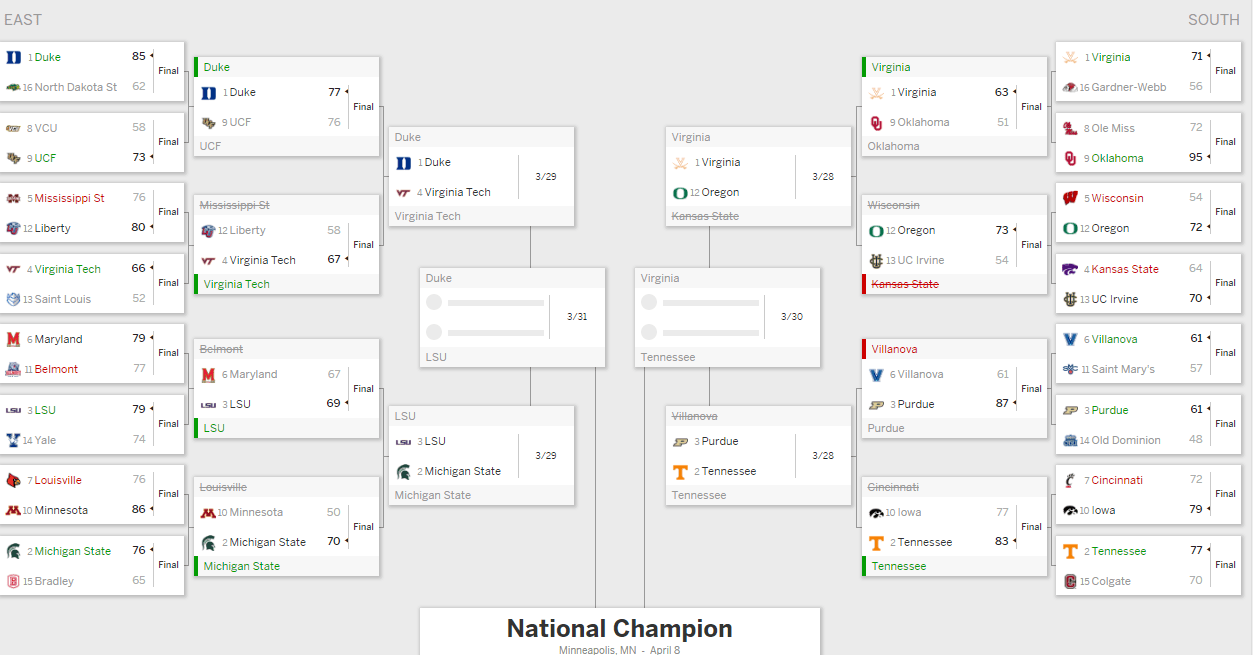This screenshot has width=1253, height=655.
Task: Click Duke logo in Duke vs North Dakota St game
Action: point(14,57)
